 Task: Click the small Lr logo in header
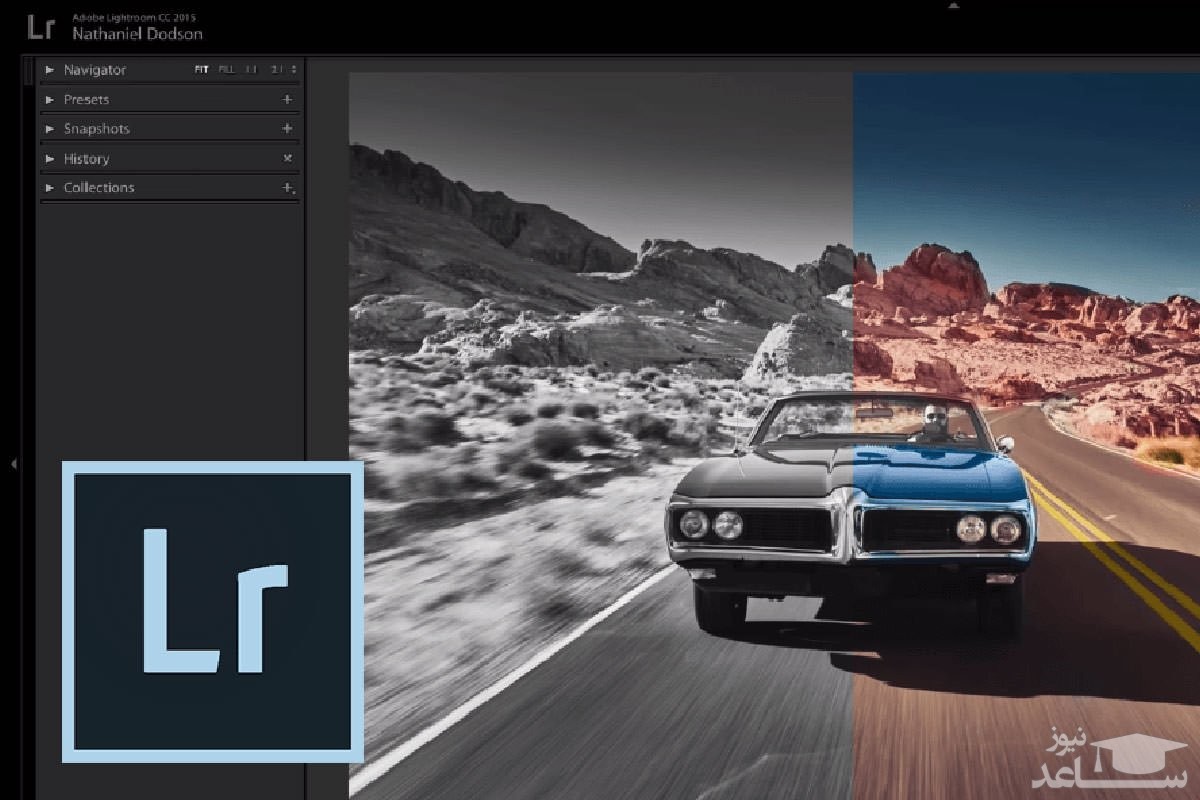(41, 27)
